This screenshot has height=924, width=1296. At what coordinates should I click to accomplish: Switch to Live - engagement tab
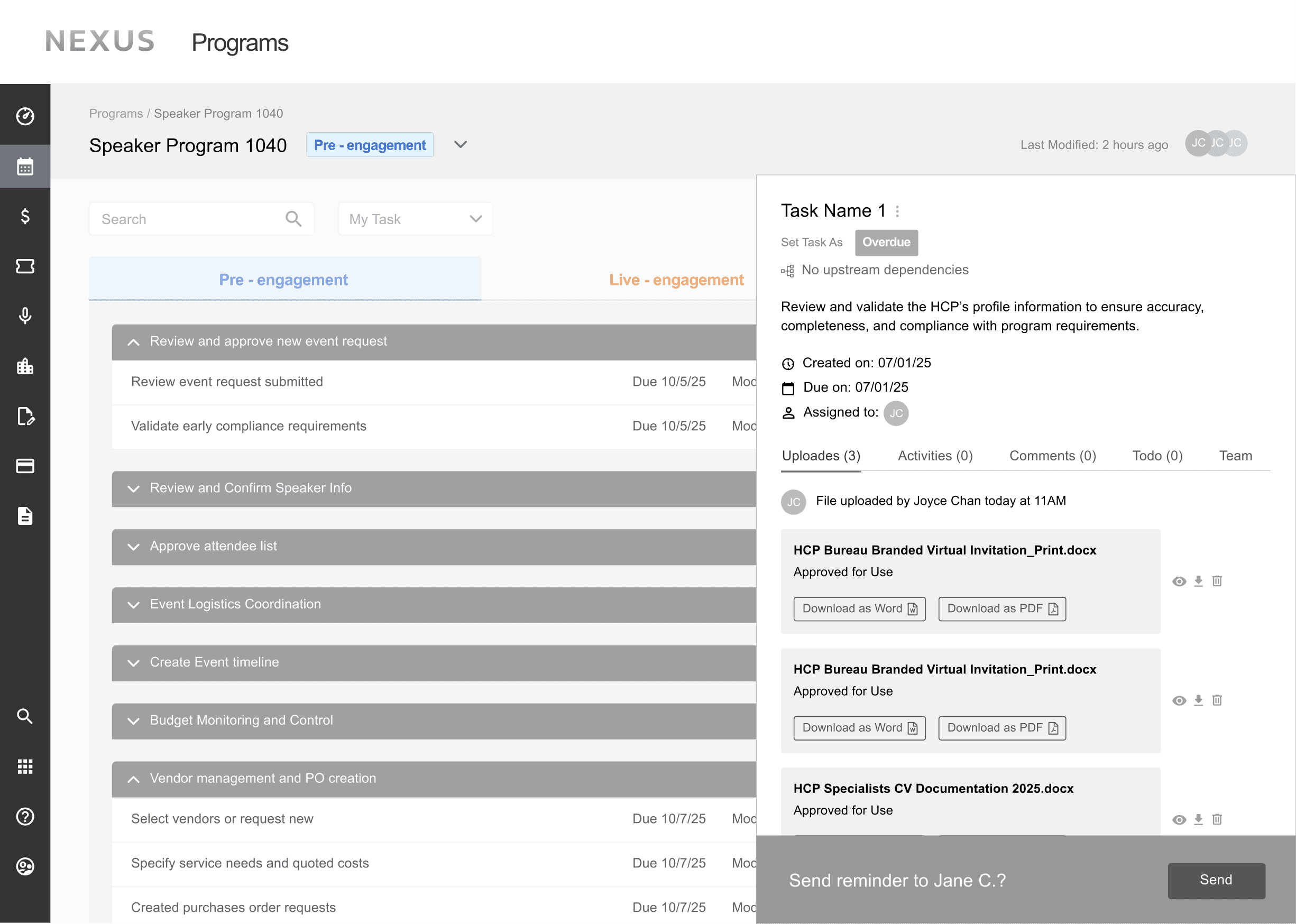676,280
